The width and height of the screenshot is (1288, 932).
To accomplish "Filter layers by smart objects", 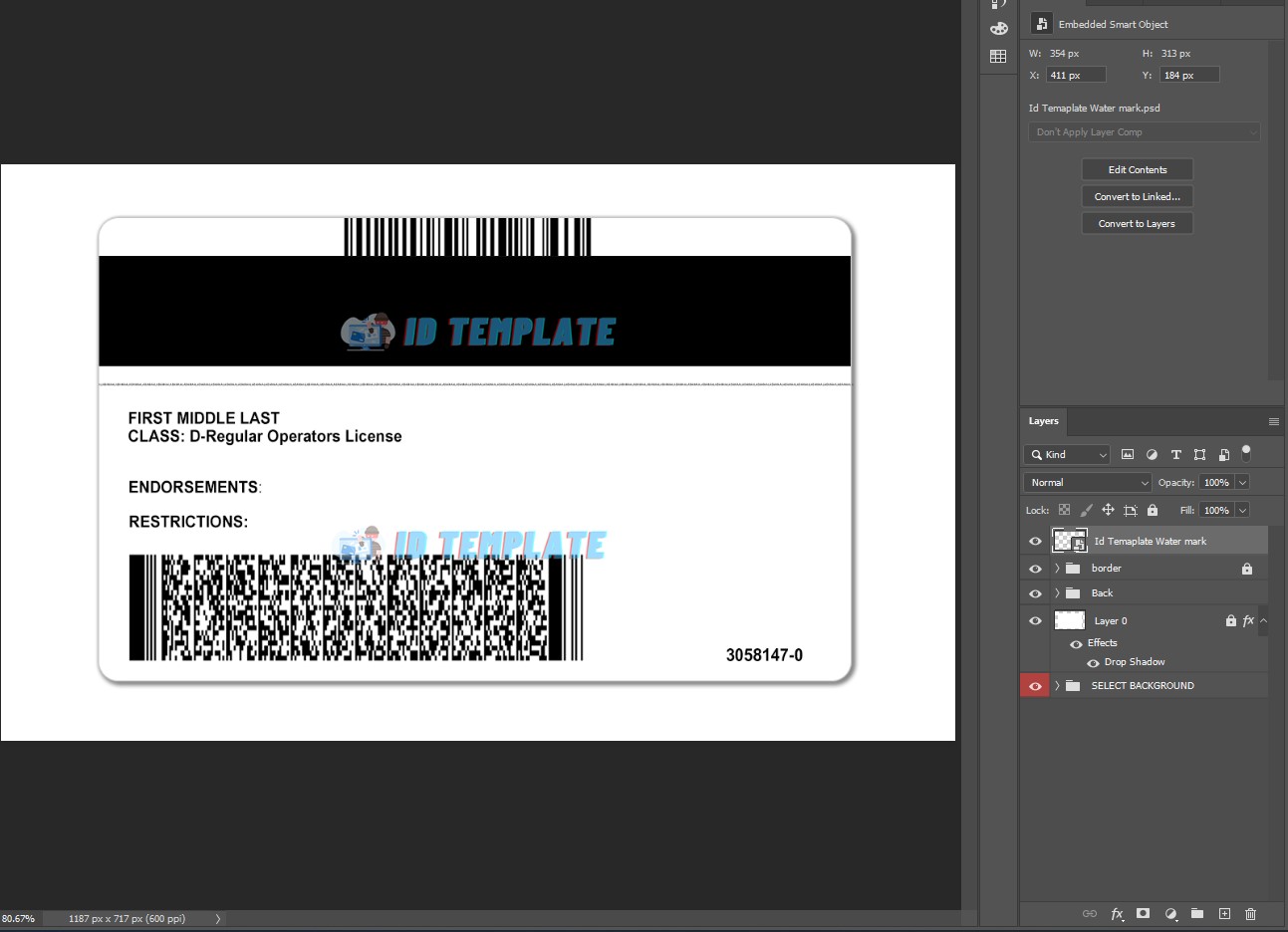I will pyautogui.click(x=1224, y=454).
